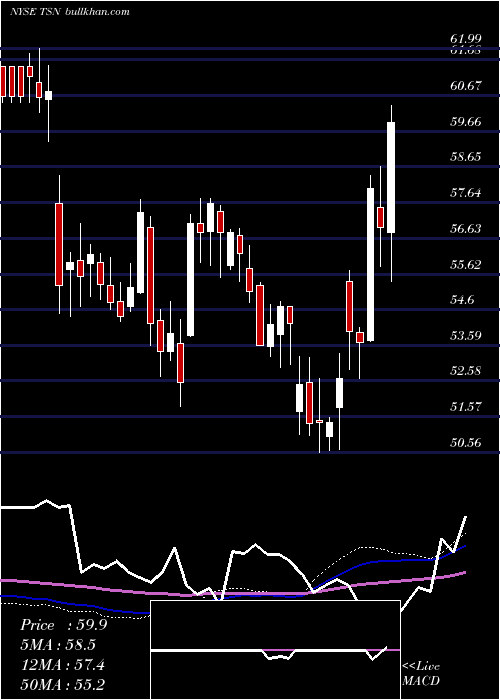Click the Price : 59.9 readout
Viewport: 500px width, 700px height.
(x=63, y=625)
